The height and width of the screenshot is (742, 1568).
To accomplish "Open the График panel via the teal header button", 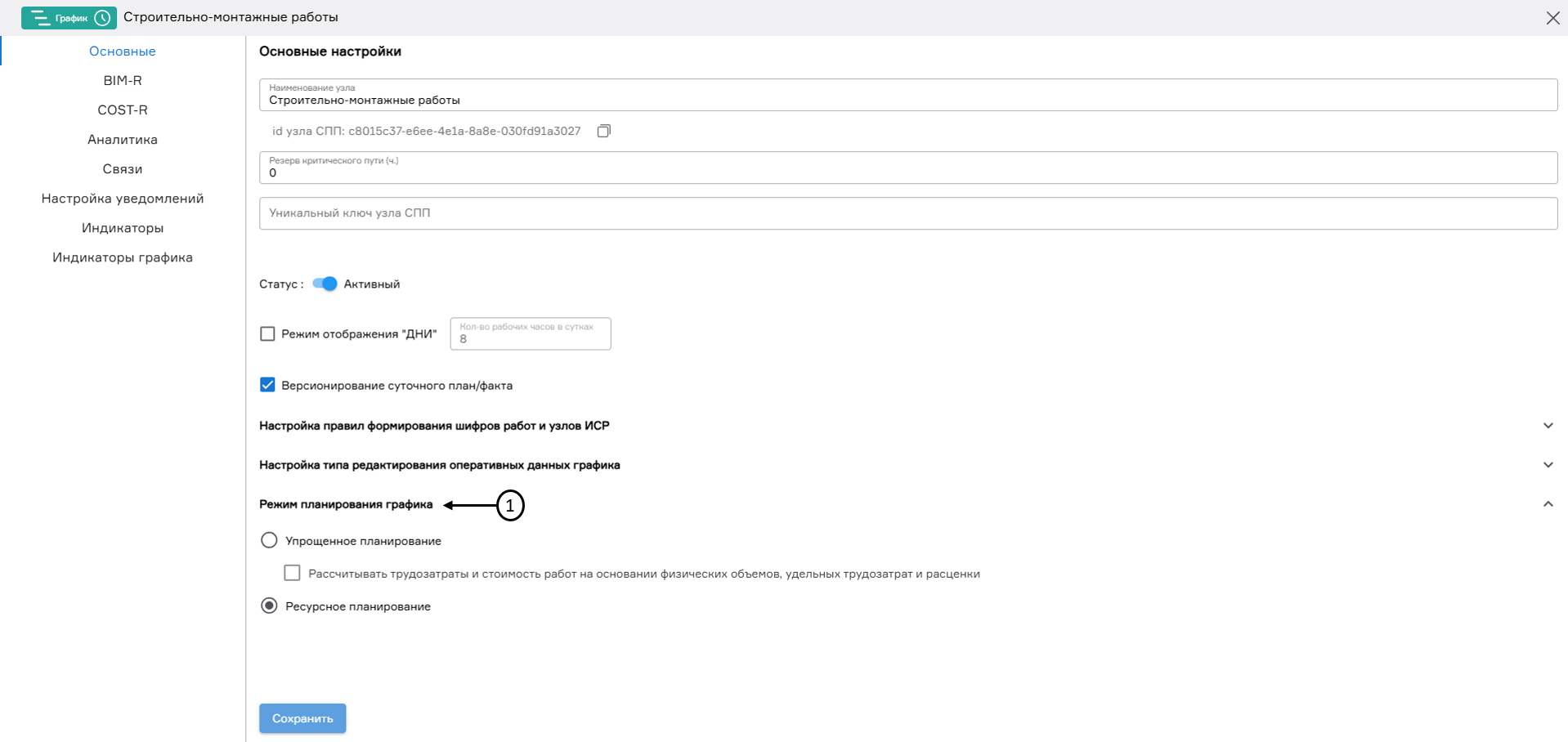I will (x=69, y=17).
